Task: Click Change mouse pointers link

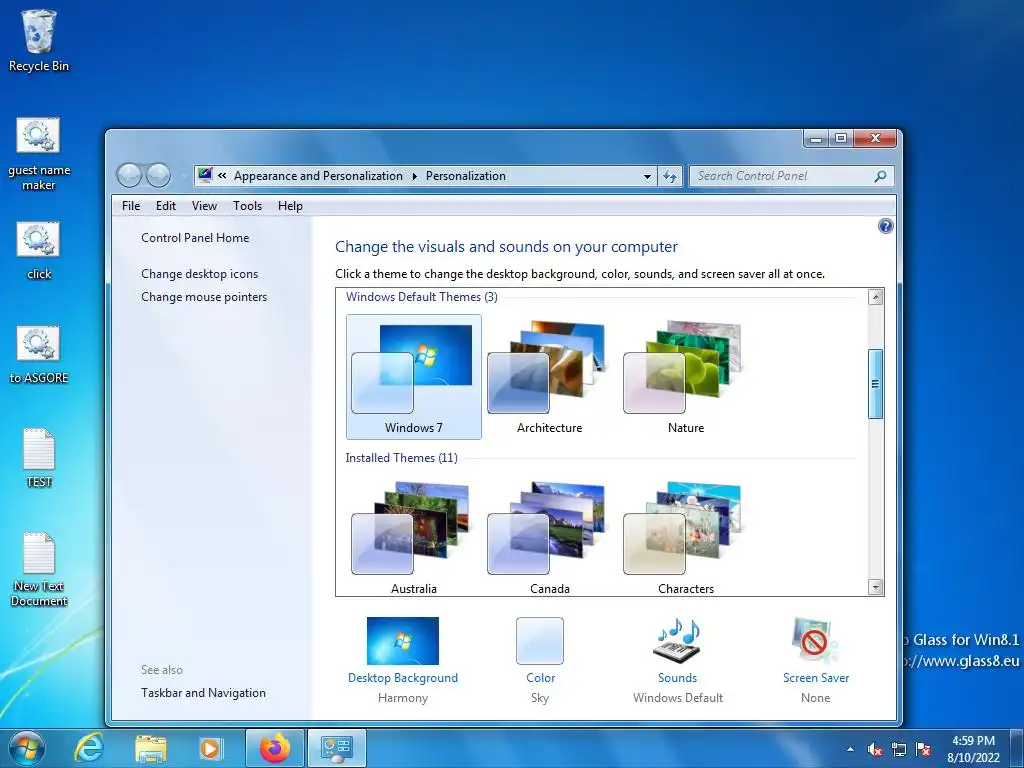Action: pos(204,296)
